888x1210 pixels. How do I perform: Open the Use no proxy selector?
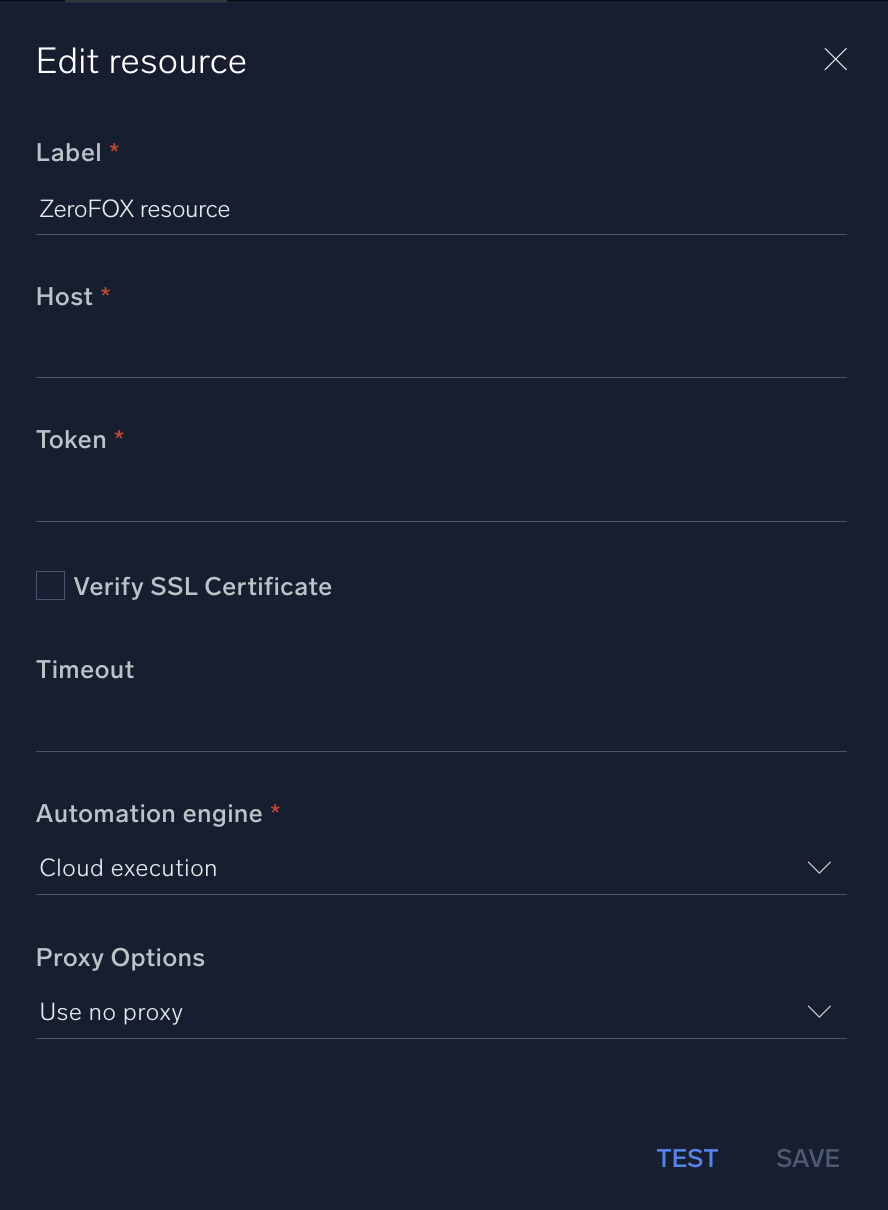(x=110, y=1012)
